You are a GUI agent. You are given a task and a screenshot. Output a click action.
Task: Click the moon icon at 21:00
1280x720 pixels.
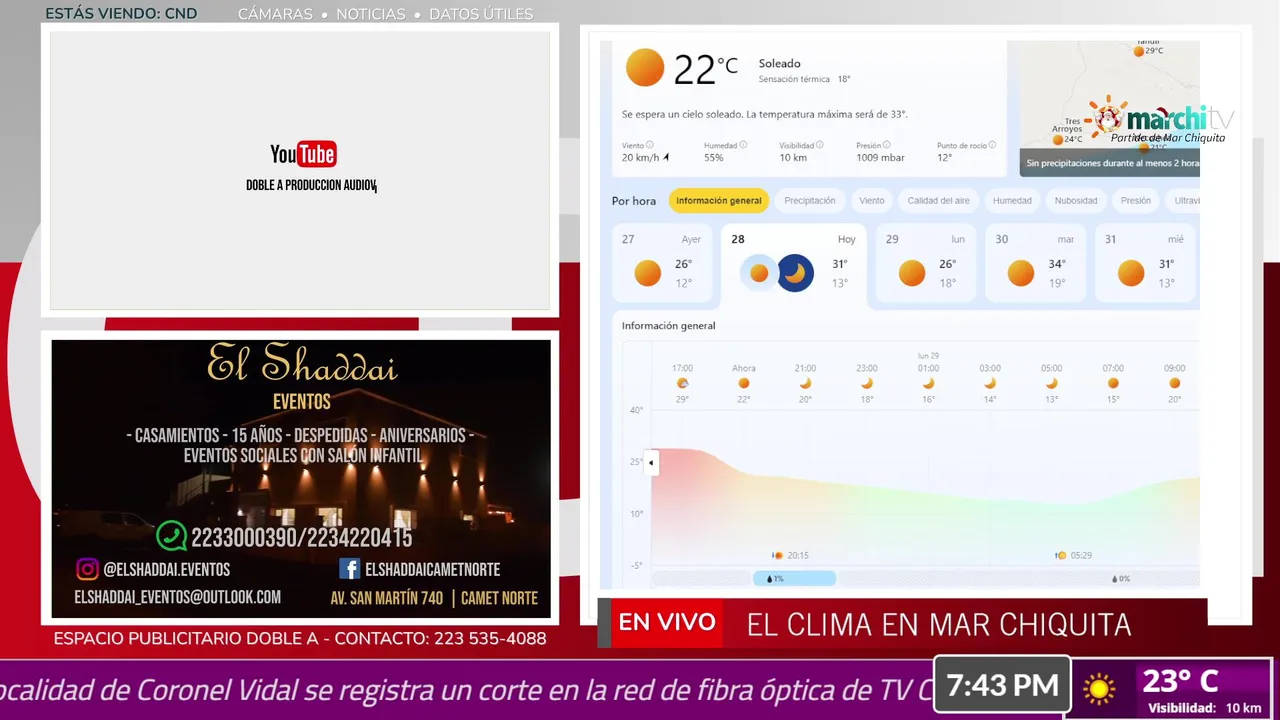coord(805,383)
